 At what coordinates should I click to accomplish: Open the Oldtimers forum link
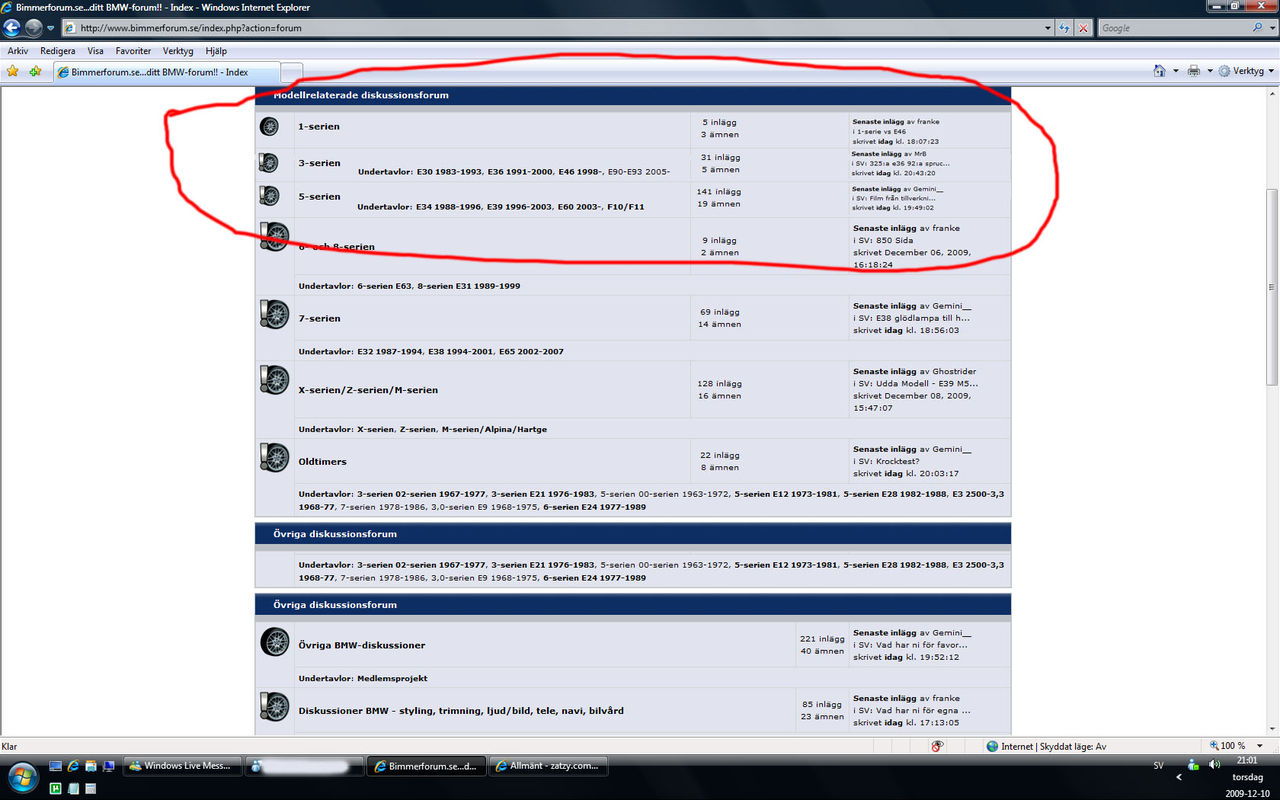(322, 462)
